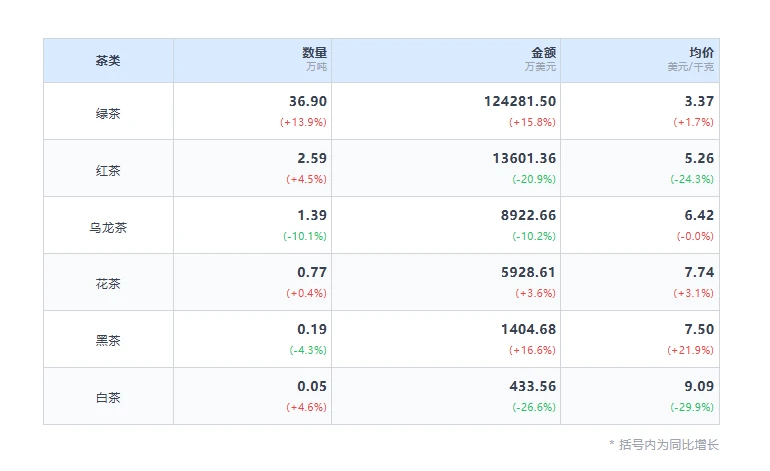Click the decline figure (-10.2%)
Screen dimensions: 770x471
534,236
